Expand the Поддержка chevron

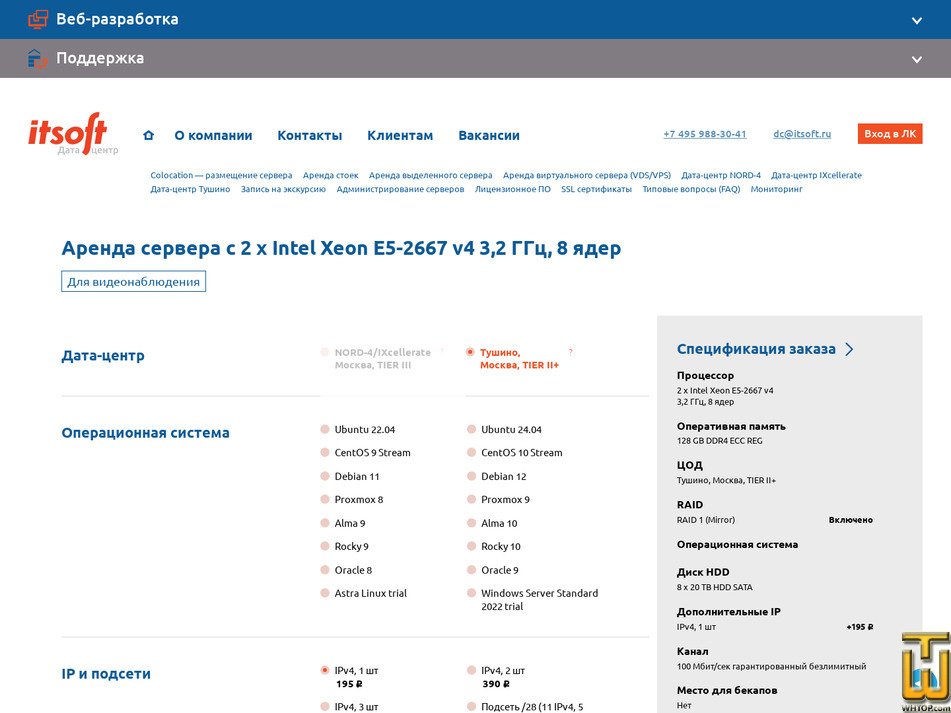[x=916, y=59]
